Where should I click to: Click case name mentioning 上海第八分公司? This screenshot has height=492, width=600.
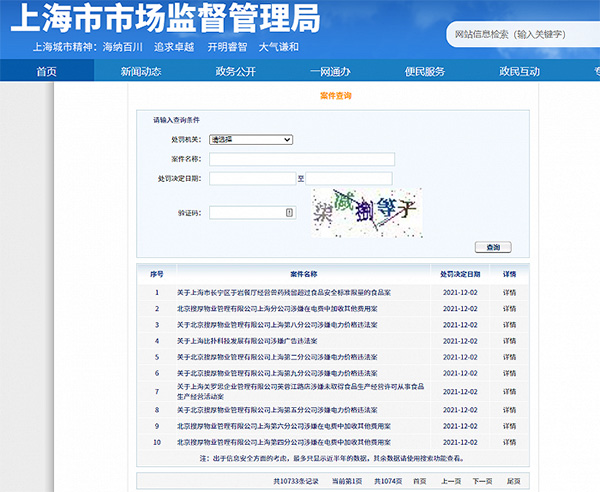click(277, 325)
